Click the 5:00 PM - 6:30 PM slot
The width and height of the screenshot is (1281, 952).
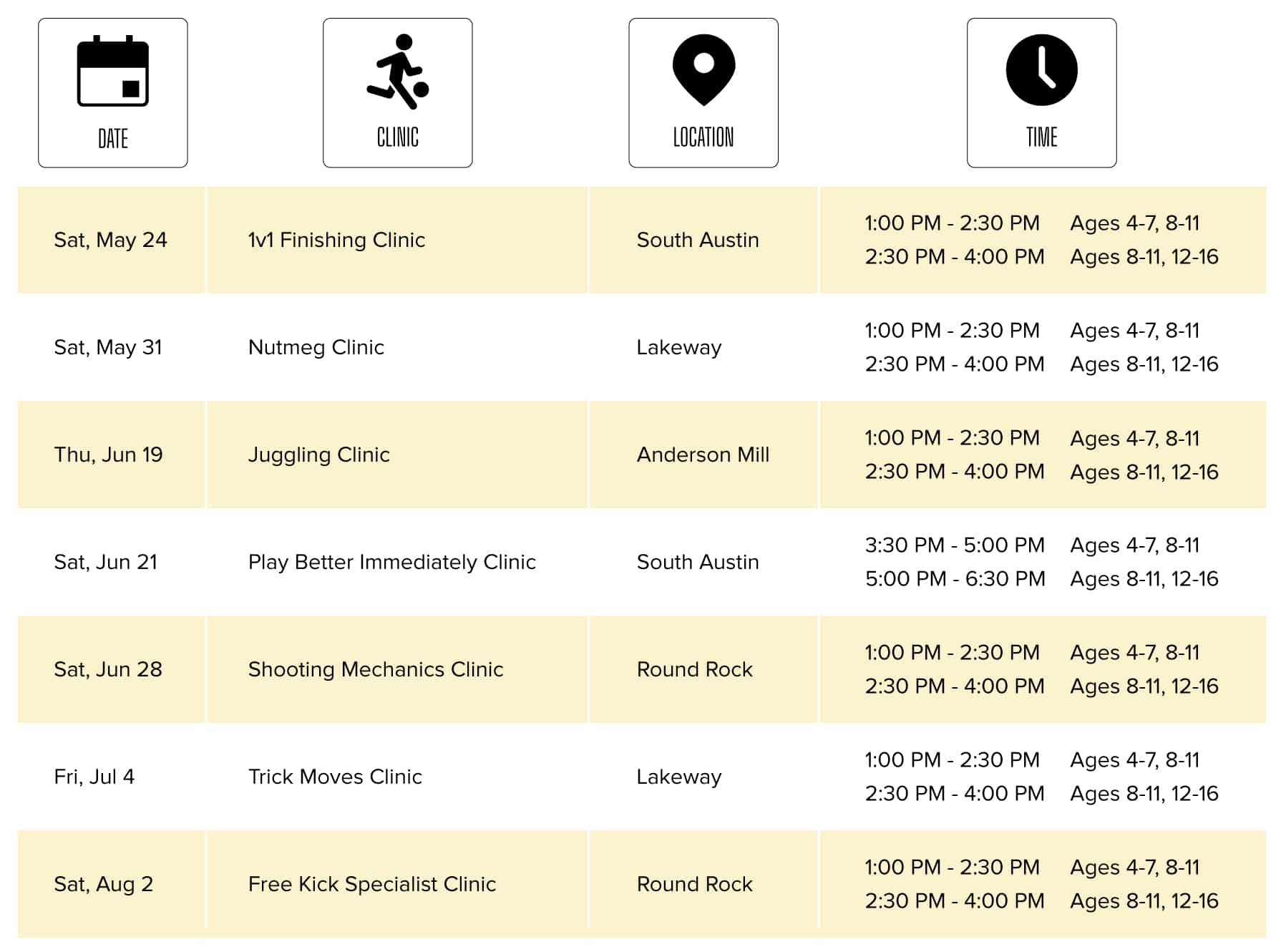(955, 578)
